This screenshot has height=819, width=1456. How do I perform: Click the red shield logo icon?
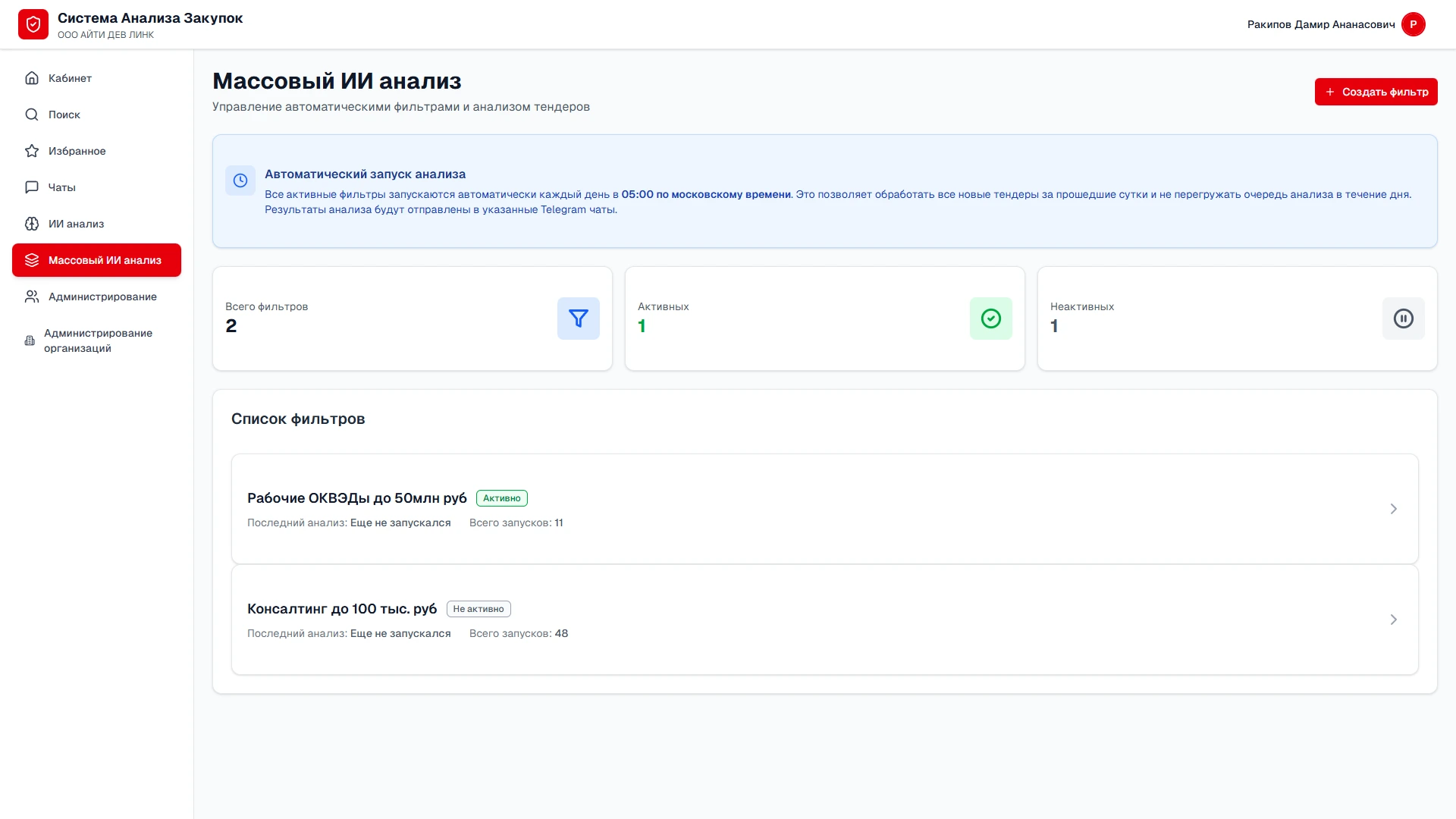[33, 24]
